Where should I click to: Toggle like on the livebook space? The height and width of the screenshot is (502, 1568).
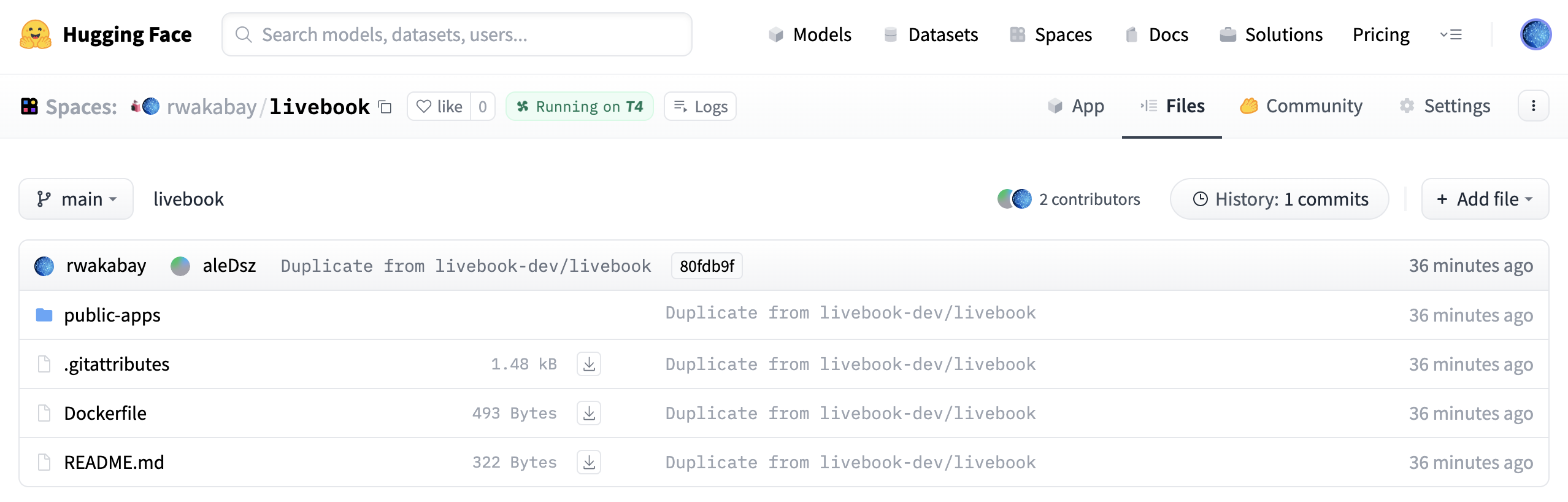pos(439,107)
